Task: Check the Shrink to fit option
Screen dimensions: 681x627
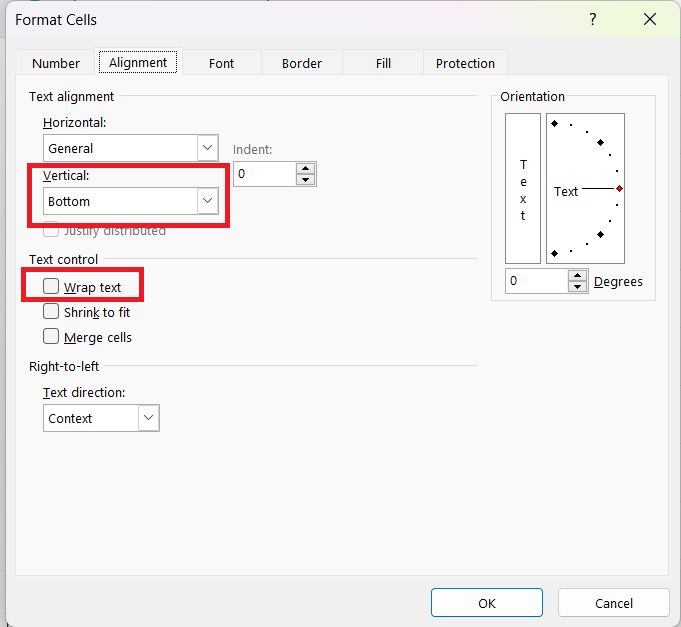Action: [51, 311]
